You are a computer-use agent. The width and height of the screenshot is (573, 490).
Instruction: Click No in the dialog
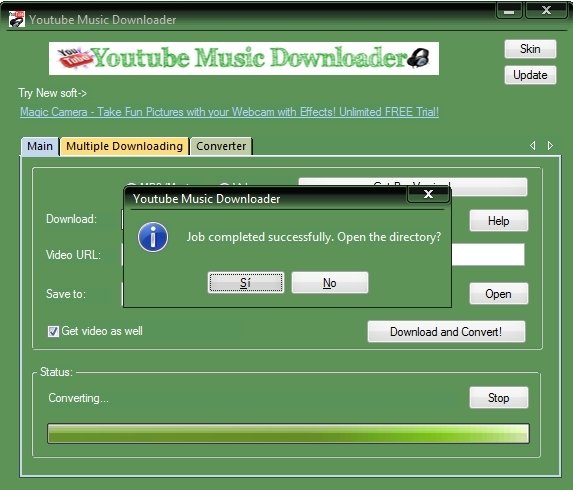click(330, 282)
